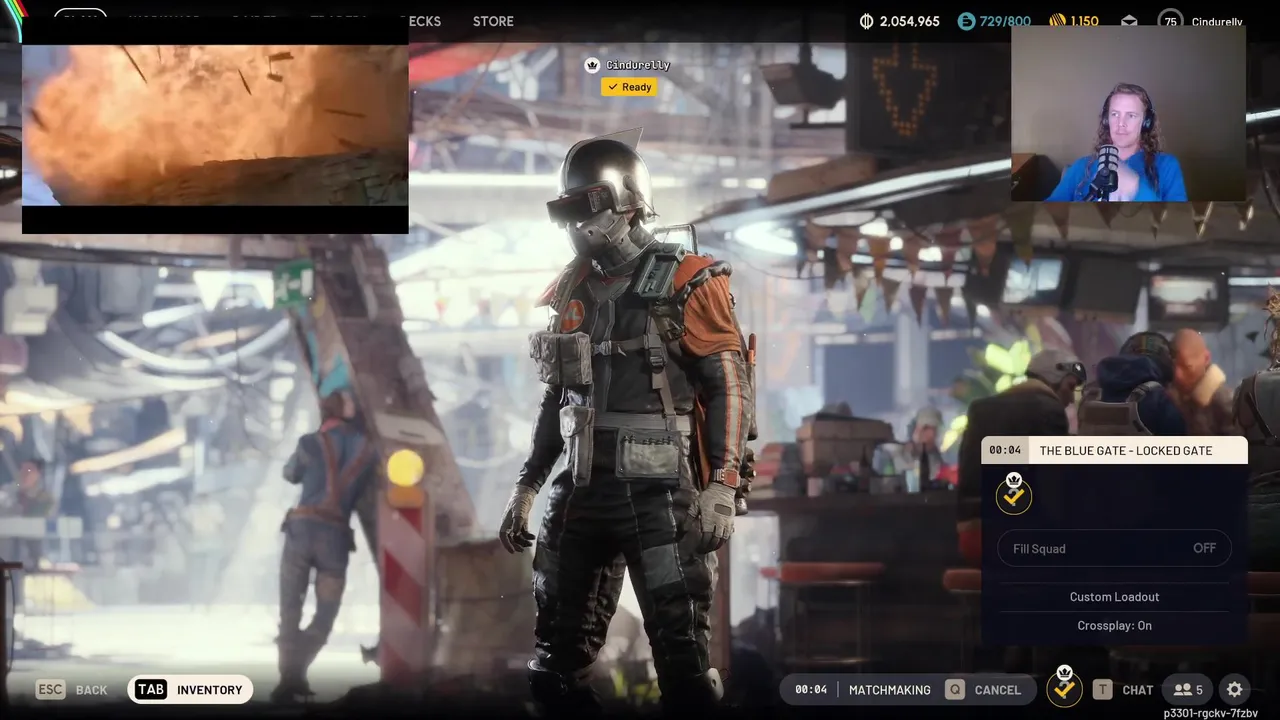Screen dimensions: 1280x720
Task: Cancel matchmaking with the Cancel button
Action: (985, 690)
